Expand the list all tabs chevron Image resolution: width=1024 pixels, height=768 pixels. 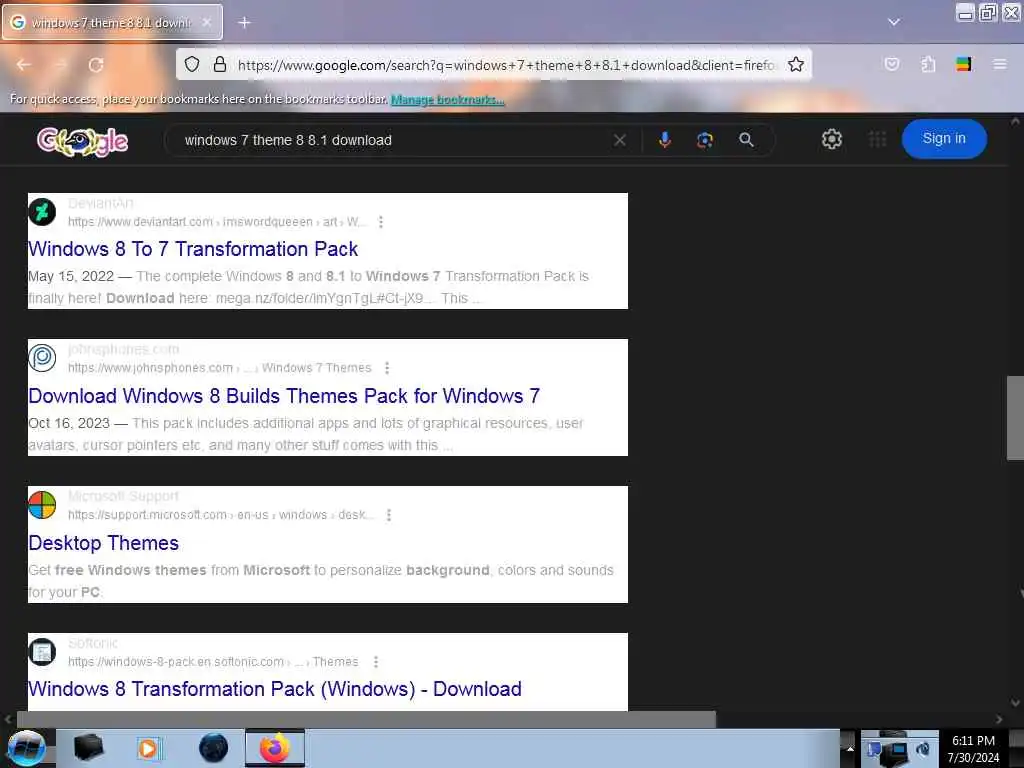893,22
